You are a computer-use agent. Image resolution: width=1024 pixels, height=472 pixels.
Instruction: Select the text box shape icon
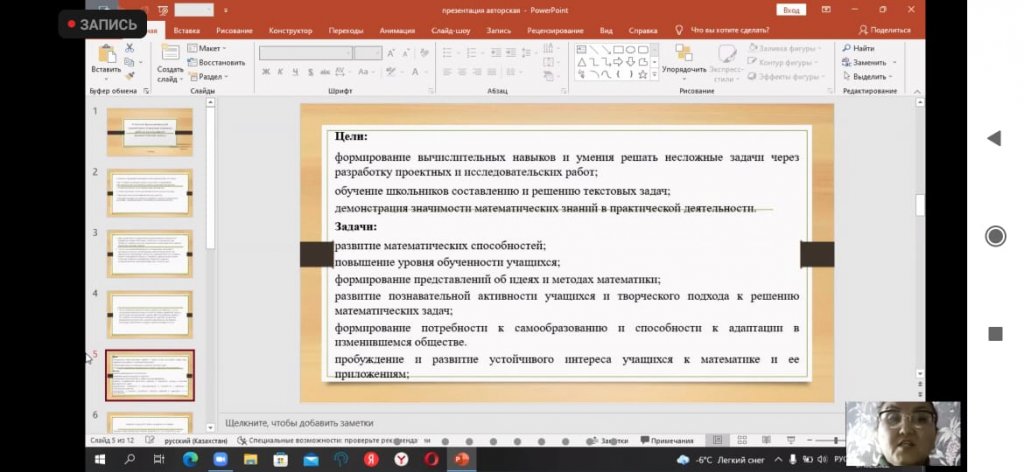point(581,50)
